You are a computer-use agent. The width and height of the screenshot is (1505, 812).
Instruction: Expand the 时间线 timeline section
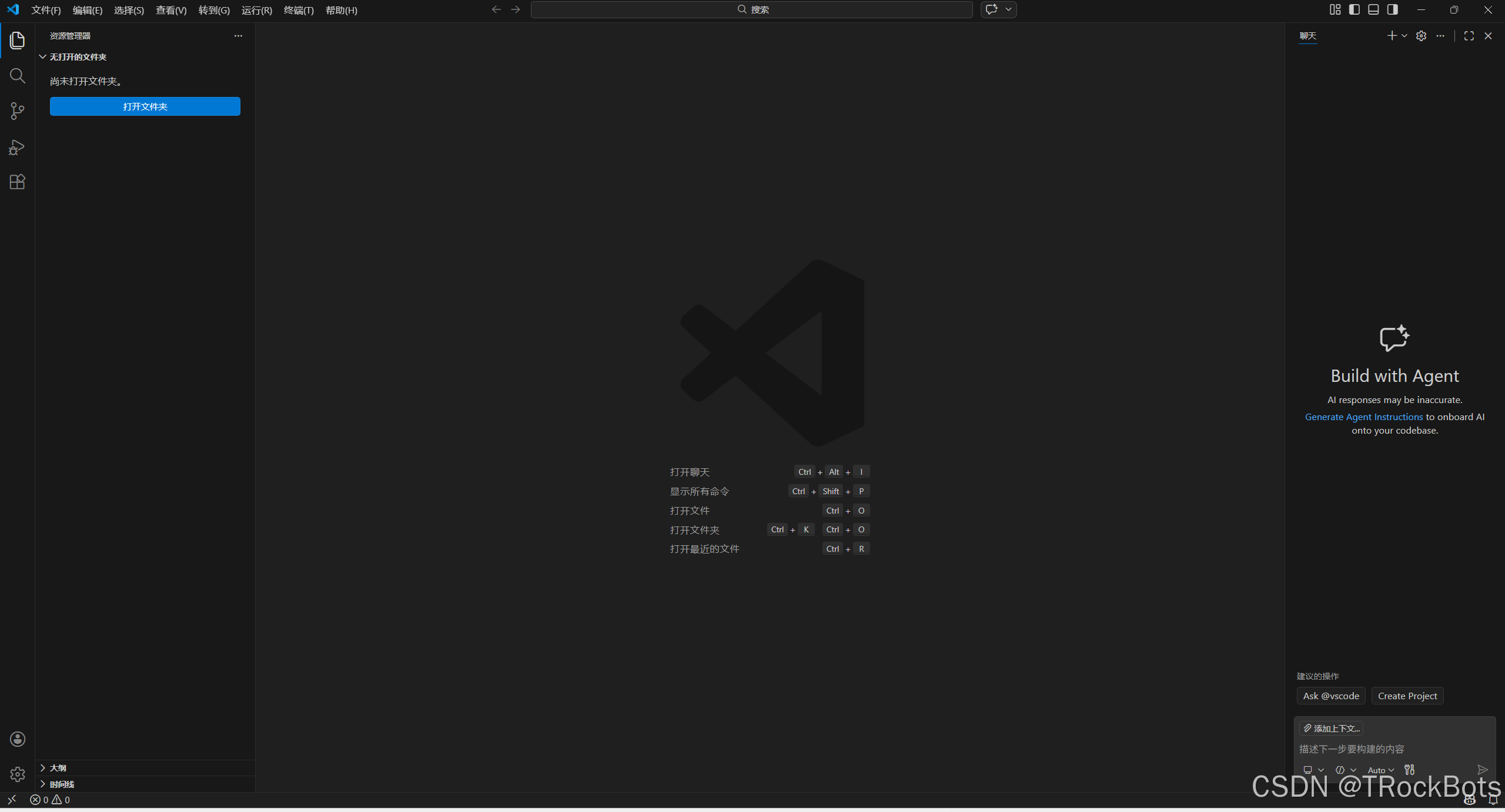tap(145, 784)
